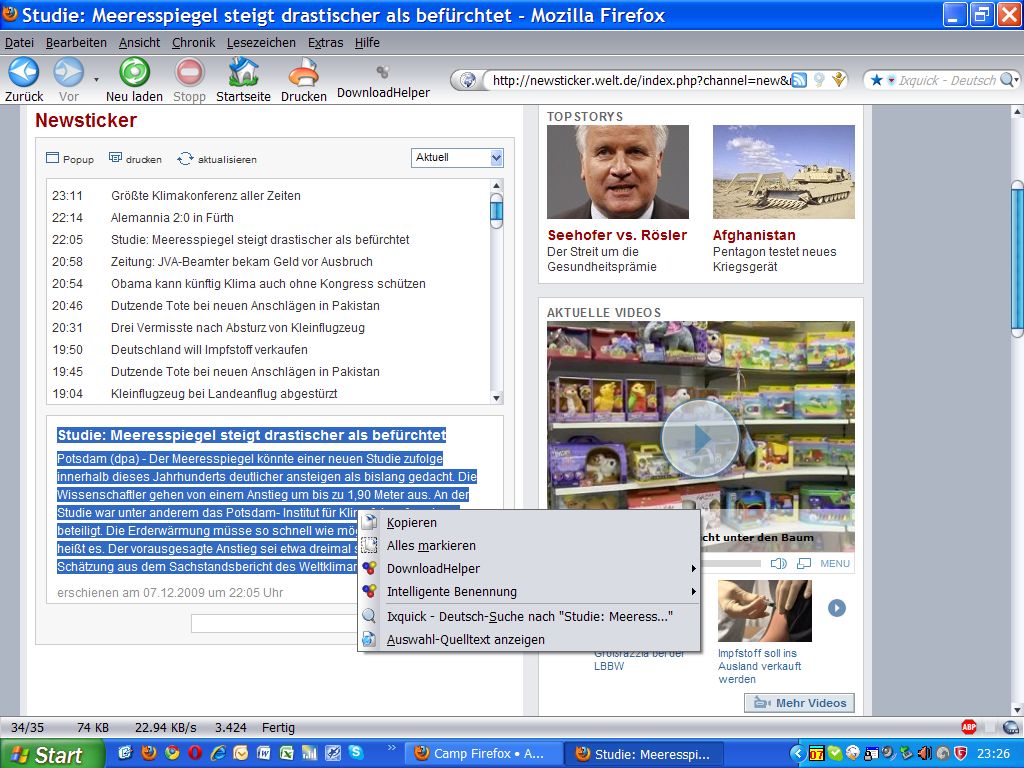Viewport: 1024px width, 768px height.
Task: Click the Ixquick search field
Action: click(948, 80)
